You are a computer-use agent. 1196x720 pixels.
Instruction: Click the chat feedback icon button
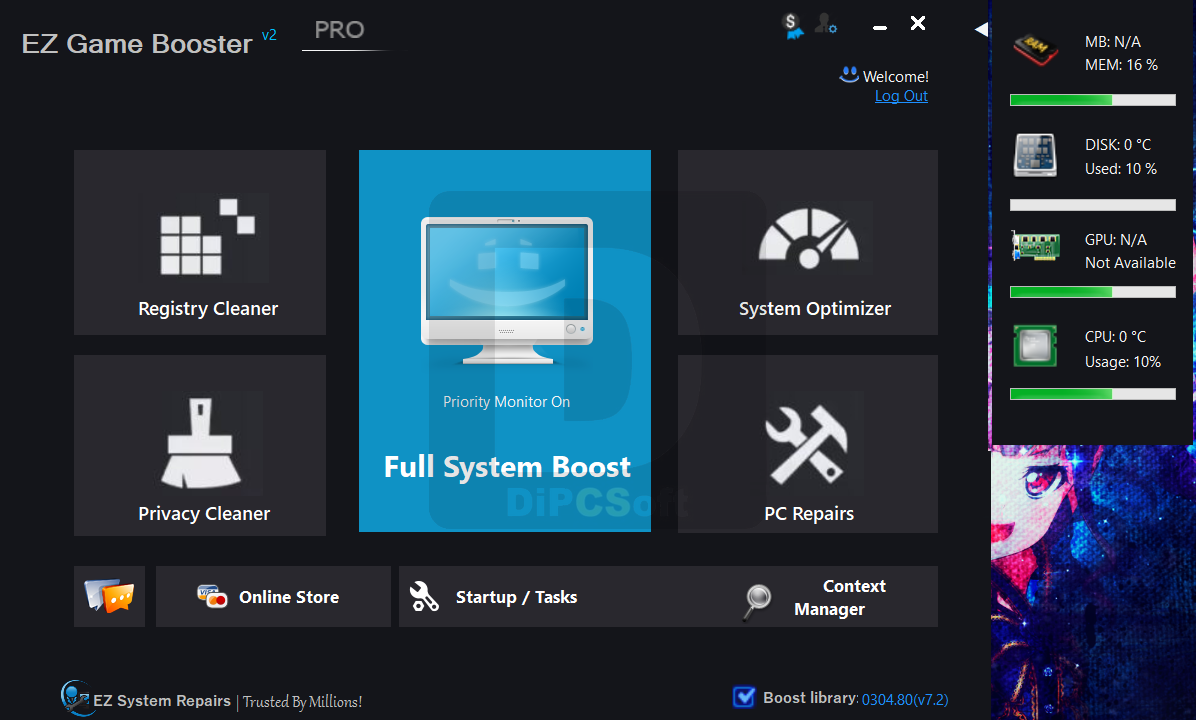pyautogui.click(x=109, y=596)
